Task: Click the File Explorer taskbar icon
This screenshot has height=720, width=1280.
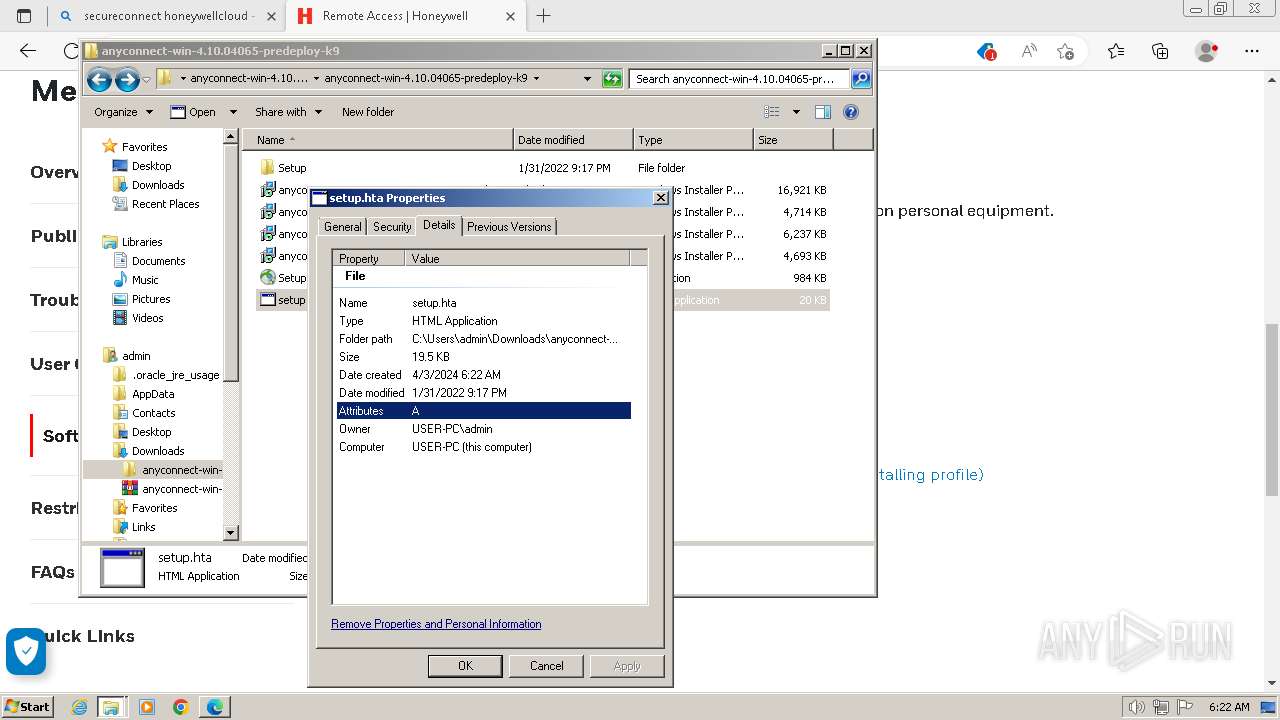Action: [111, 707]
